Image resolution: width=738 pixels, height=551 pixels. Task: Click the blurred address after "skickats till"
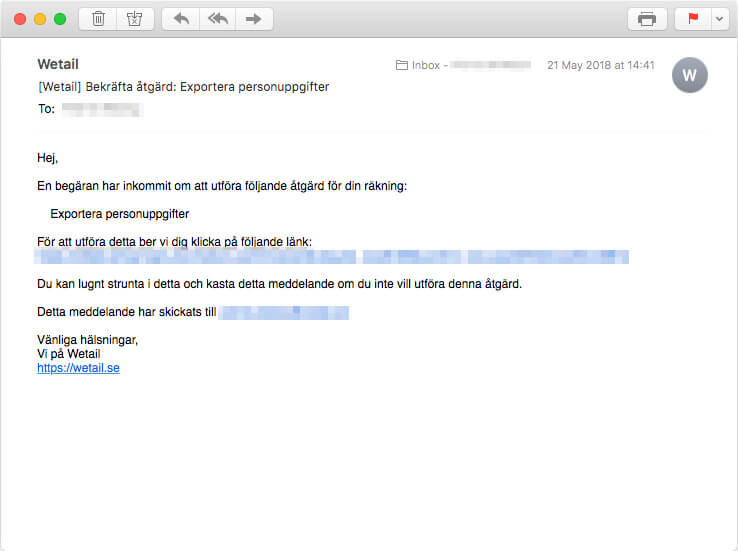pos(284,313)
